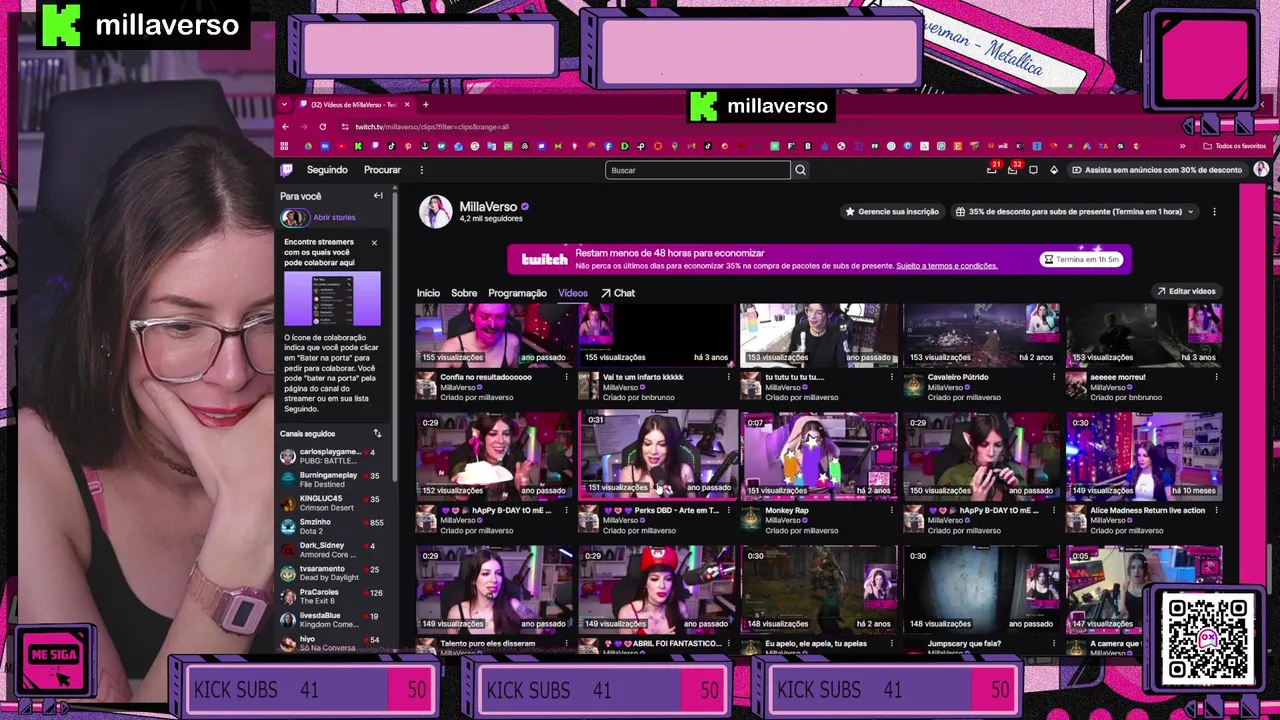The width and height of the screenshot is (1280, 720).
Task: Switch to the Início channel tab
Action: [x=428, y=293]
